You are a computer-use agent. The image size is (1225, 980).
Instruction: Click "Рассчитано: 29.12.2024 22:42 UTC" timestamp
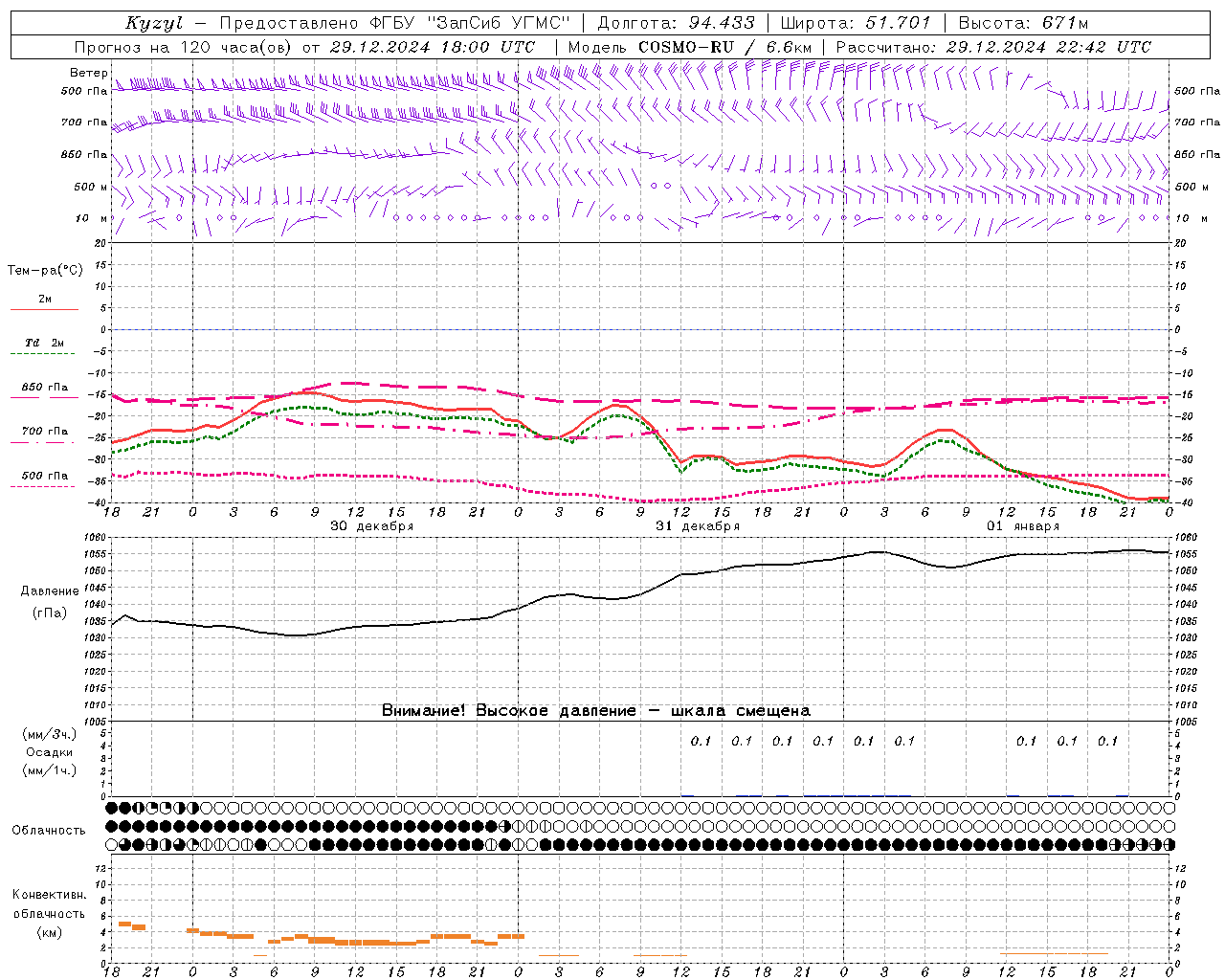(x=993, y=47)
